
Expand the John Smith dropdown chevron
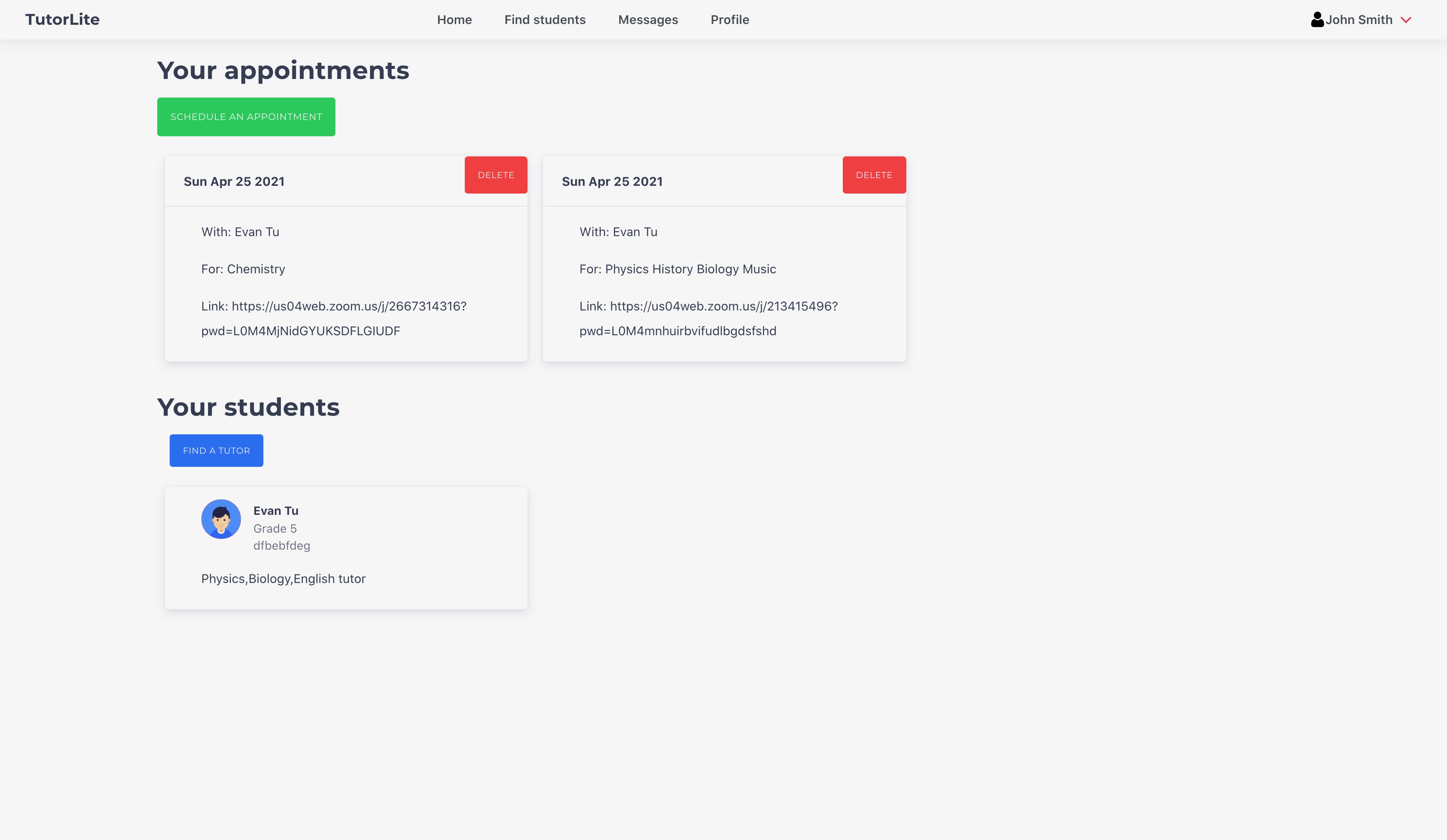[x=1406, y=20]
